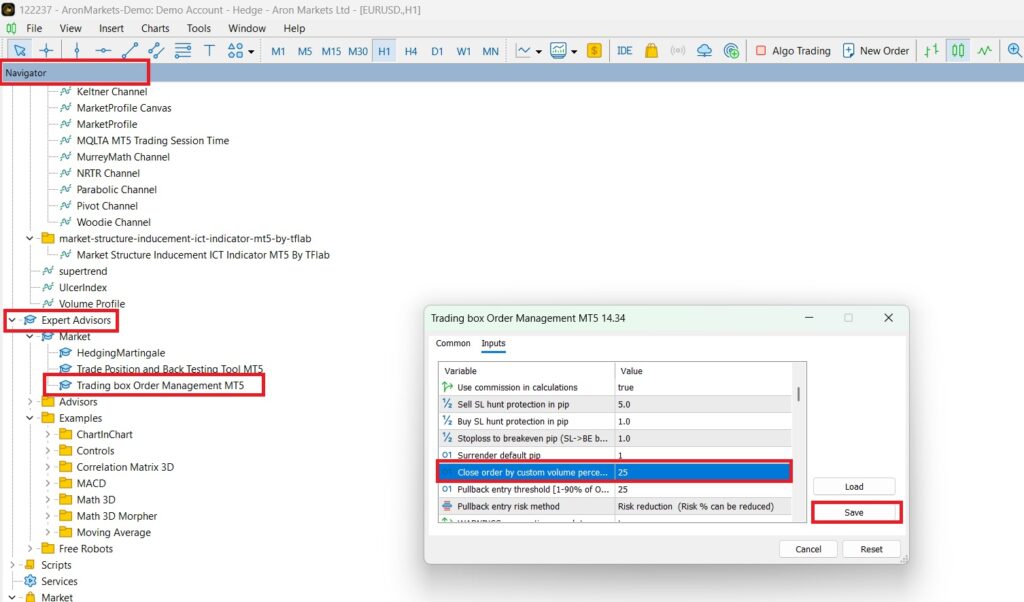Viewport: 1024px width, 602px height.
Task: Click the Reset button
Action: click(871, 549)
